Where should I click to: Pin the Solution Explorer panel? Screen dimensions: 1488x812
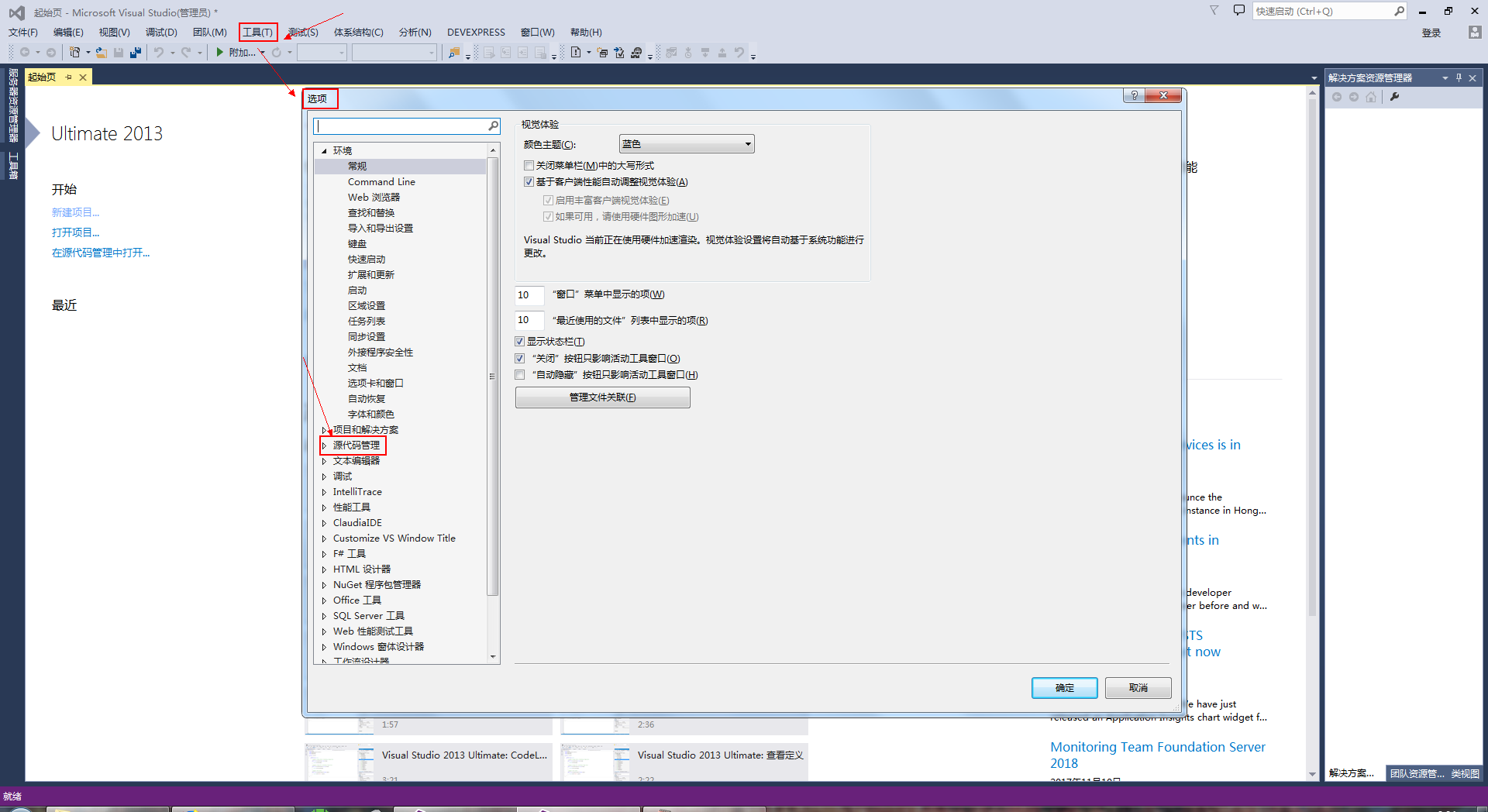1459,77
